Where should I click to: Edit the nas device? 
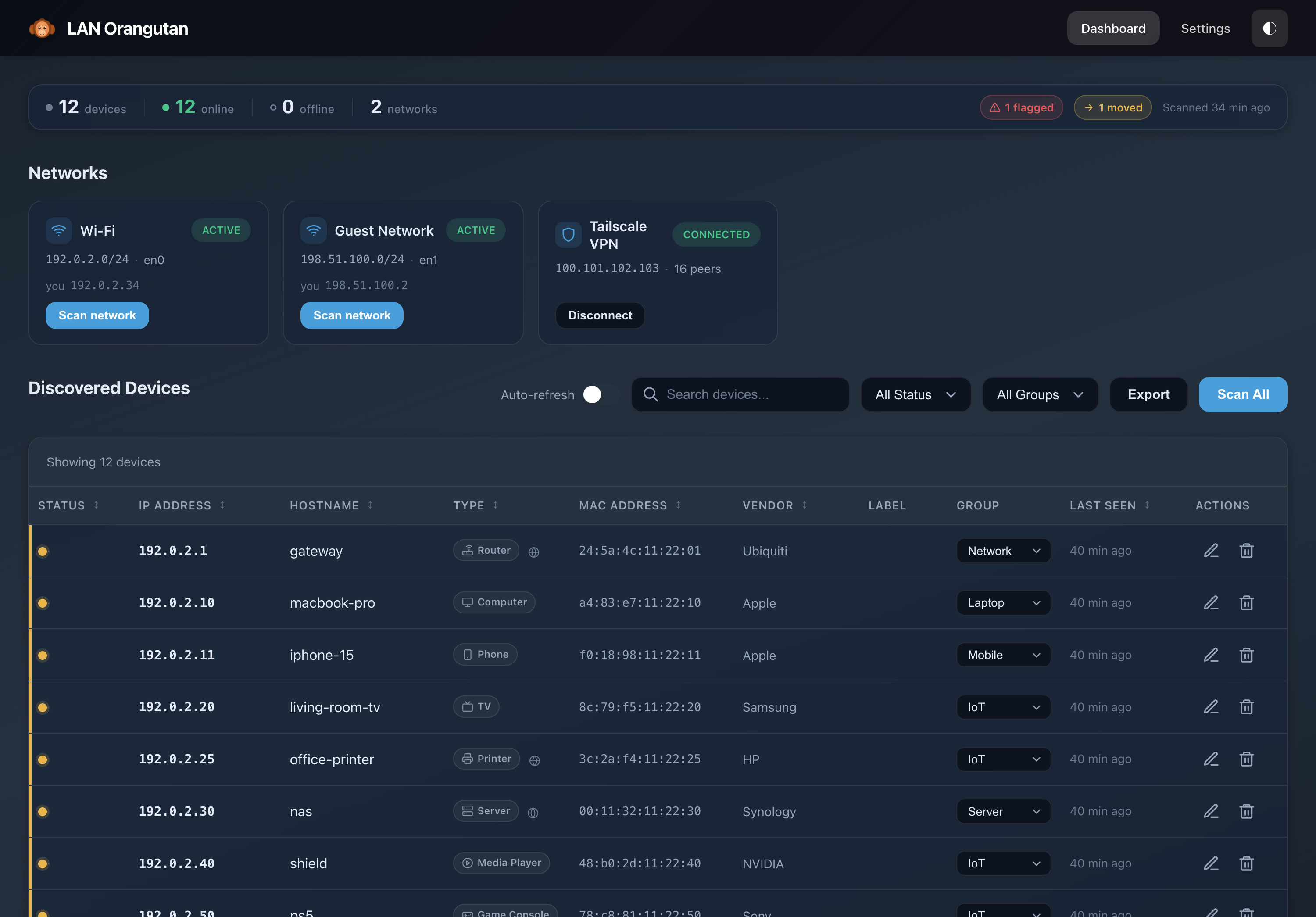[x=1211, y=812]
